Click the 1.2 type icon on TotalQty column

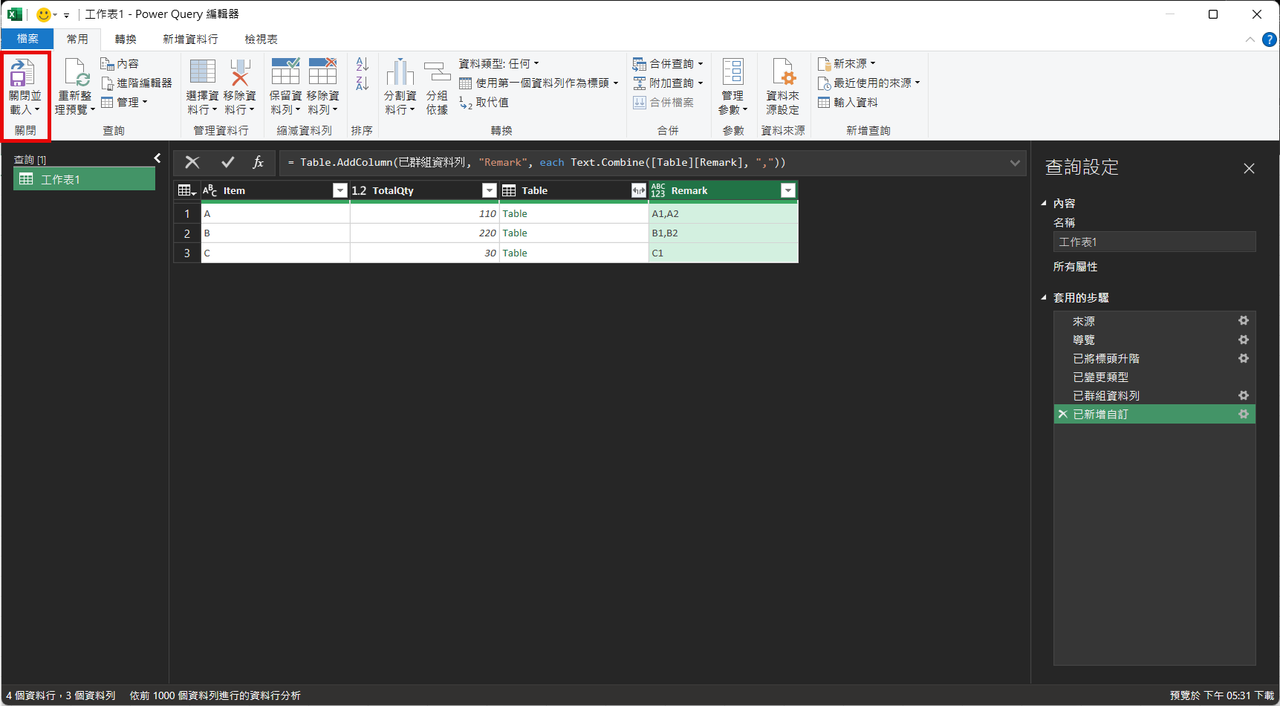359,190
